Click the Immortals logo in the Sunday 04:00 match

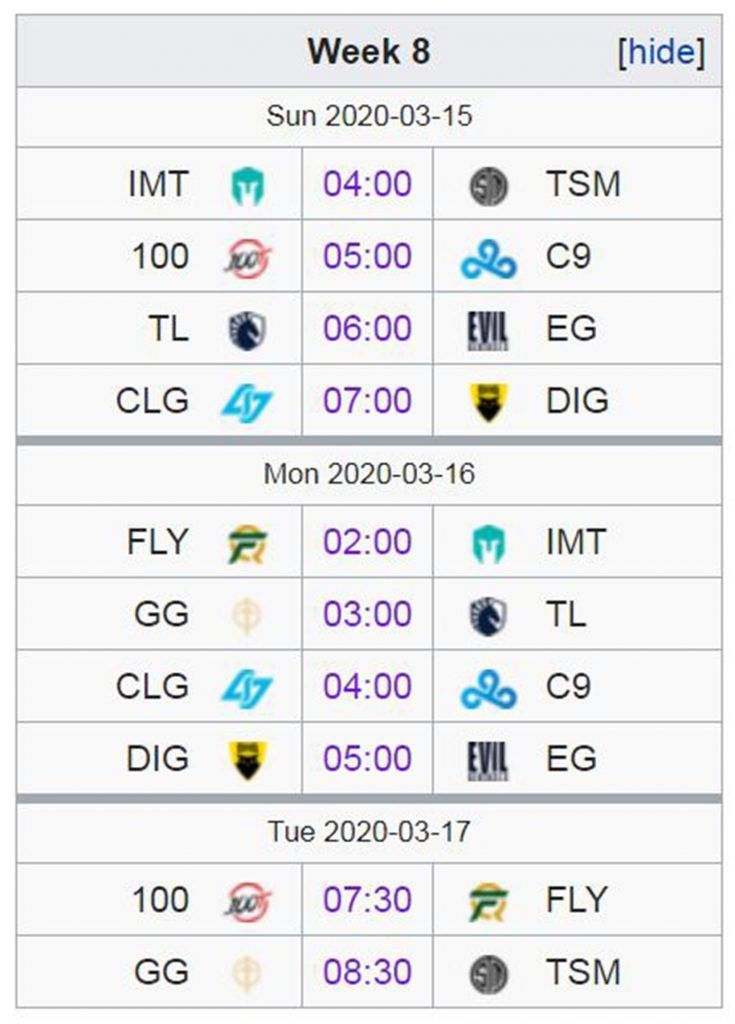click(248, 185)
